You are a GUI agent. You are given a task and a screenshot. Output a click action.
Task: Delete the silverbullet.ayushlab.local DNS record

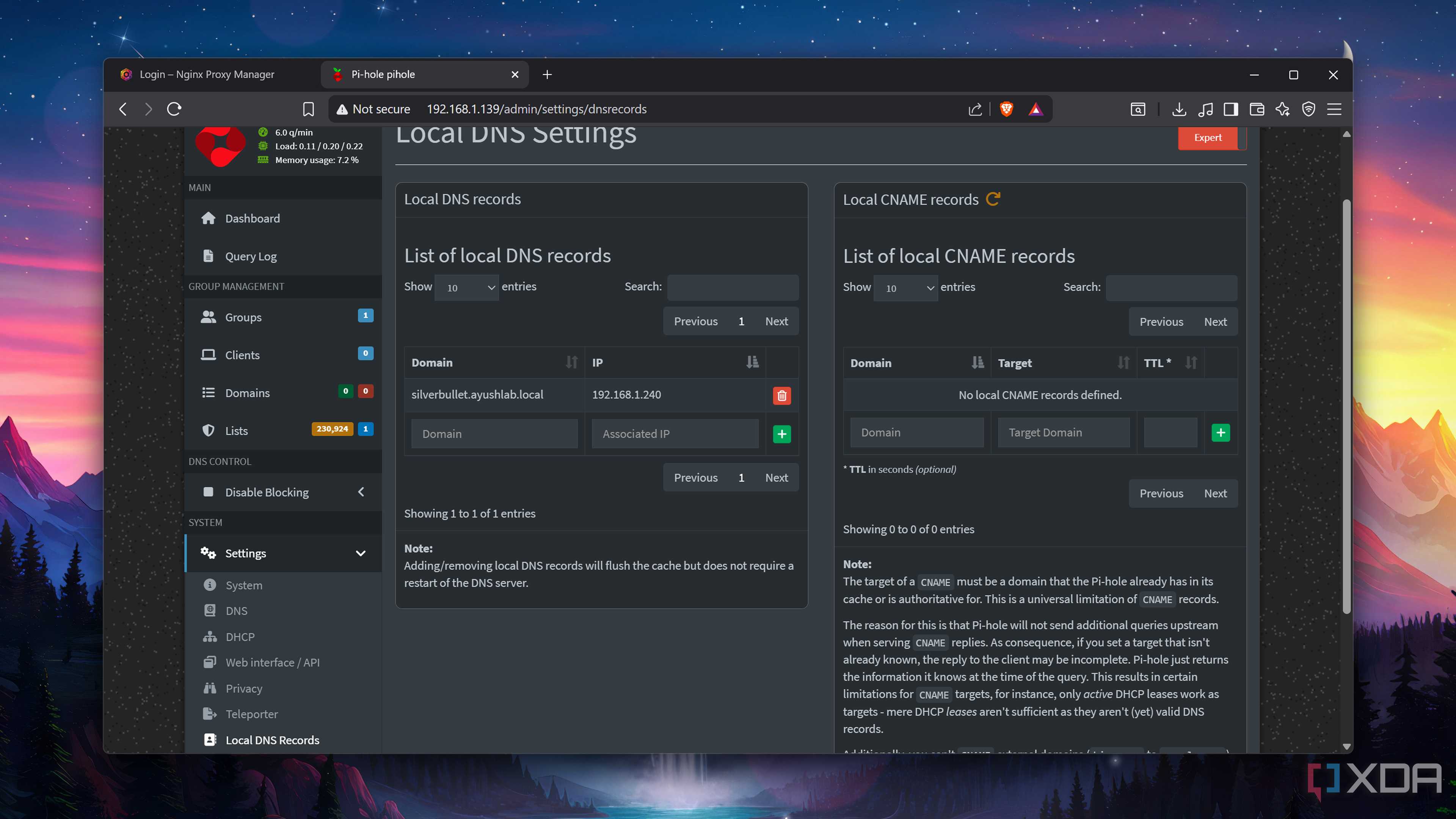pos(782,395)
